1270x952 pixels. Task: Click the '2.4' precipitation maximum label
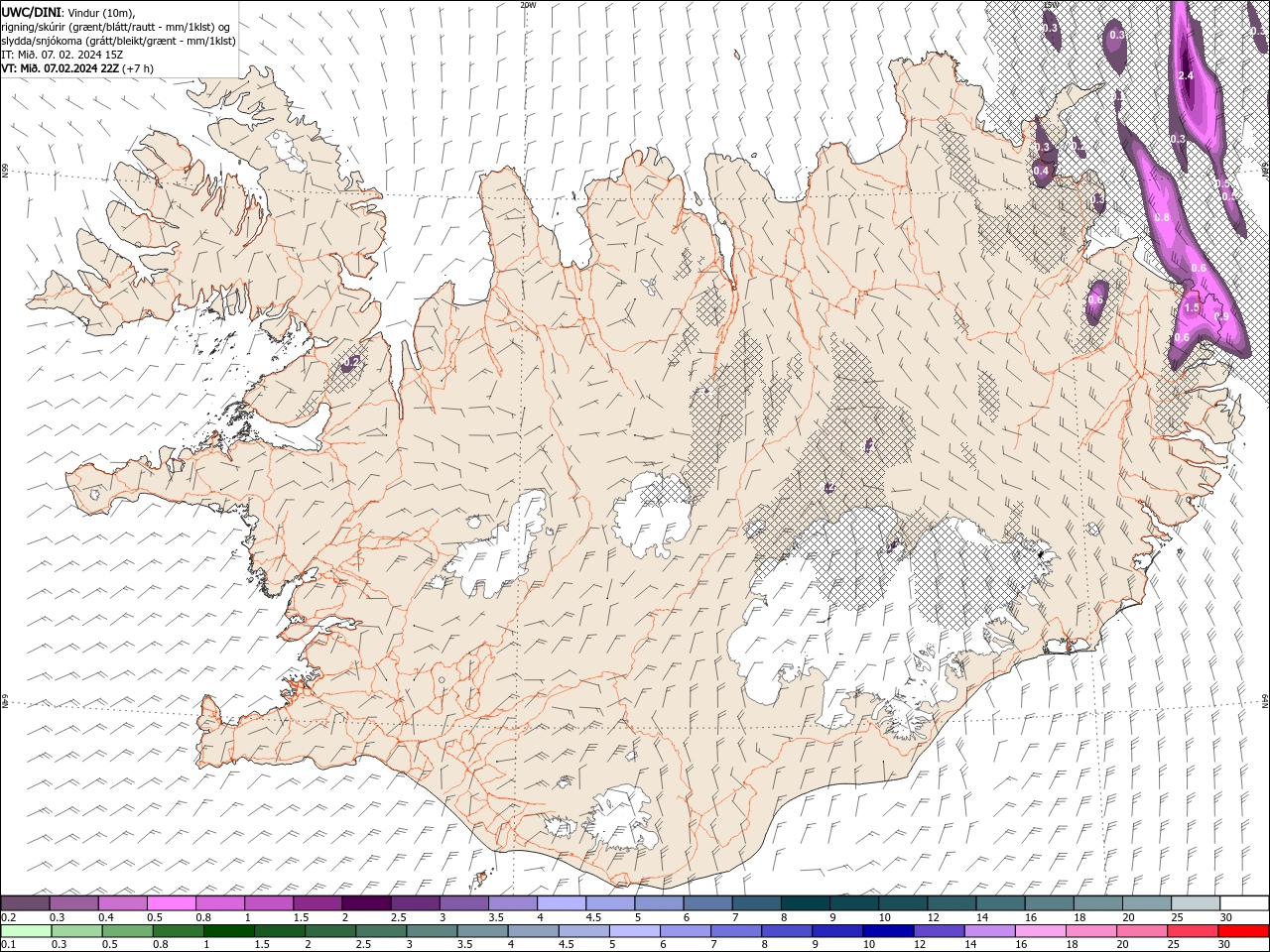click(x=1185, y=76)
